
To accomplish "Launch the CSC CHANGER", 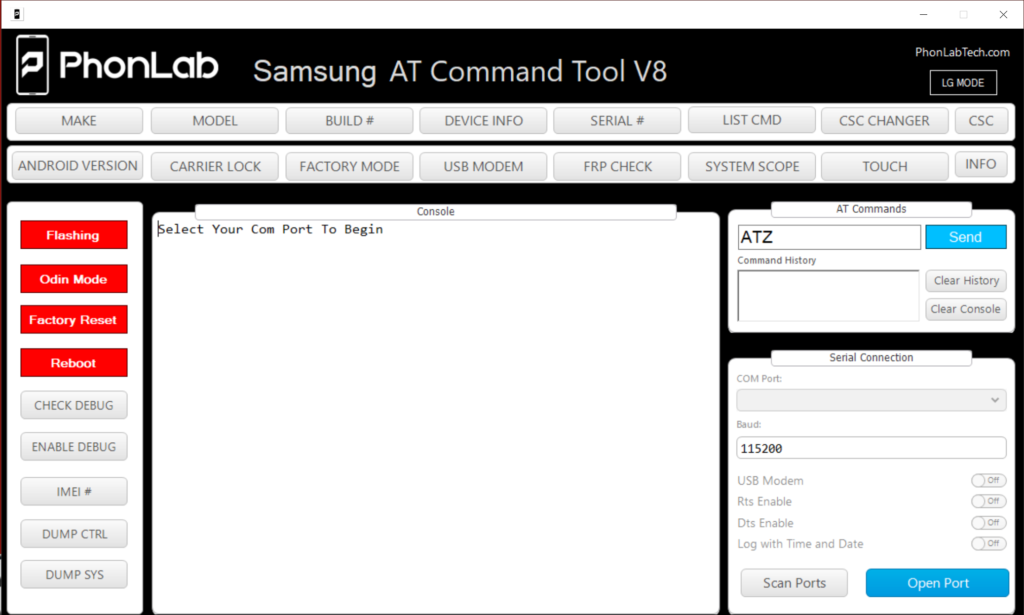I will click(884, 121).
